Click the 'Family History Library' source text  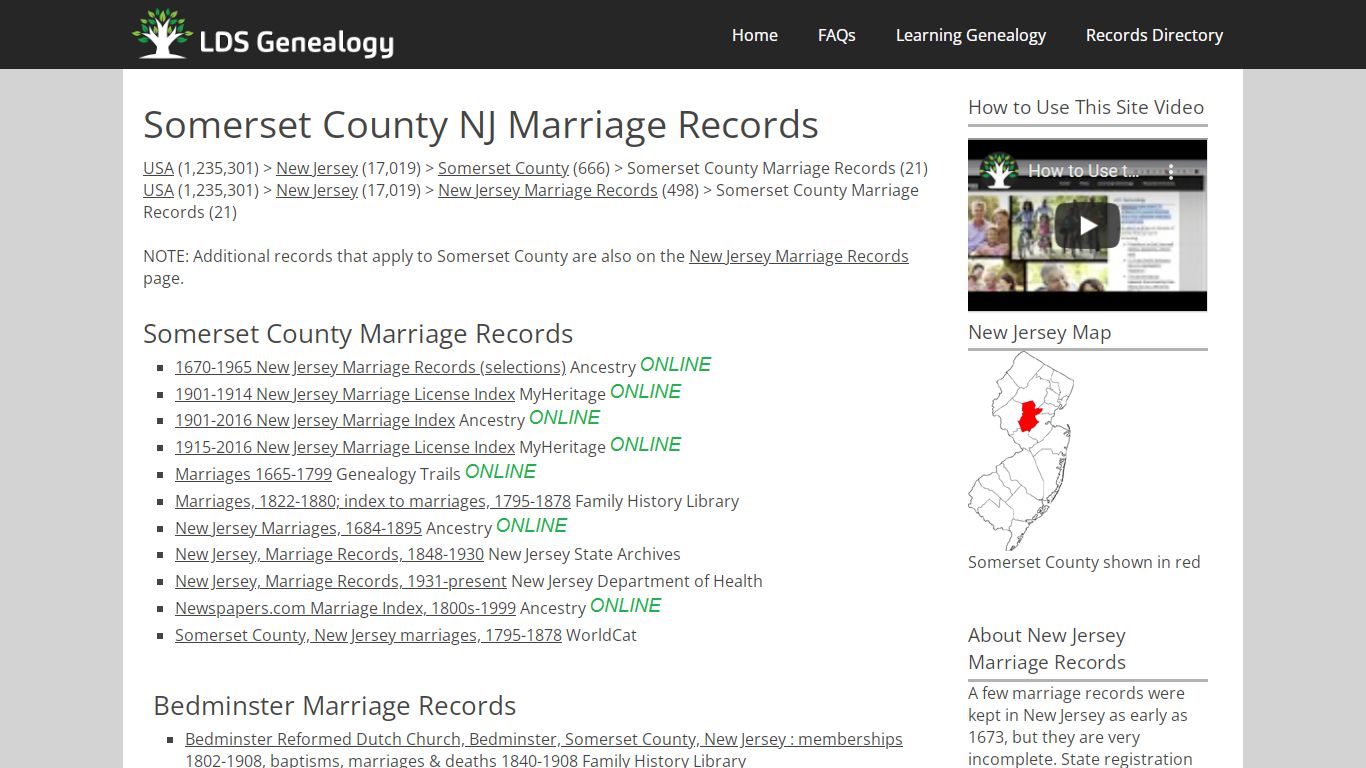click(x=657, y=501)
